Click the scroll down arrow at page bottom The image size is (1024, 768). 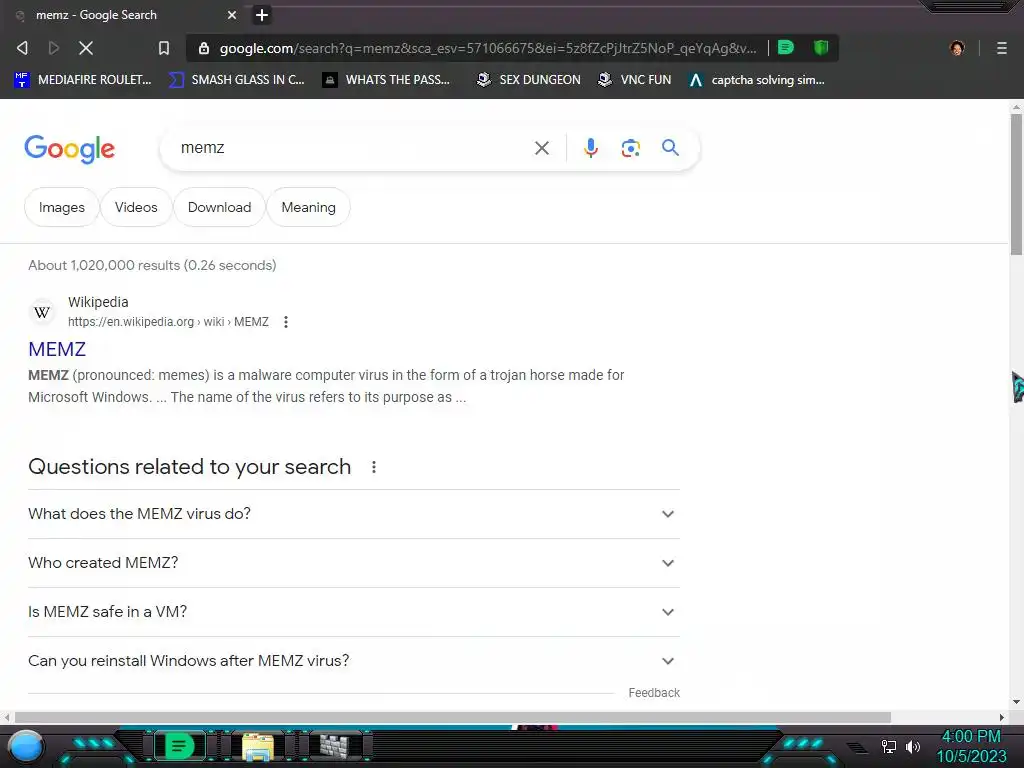click(x=1016, y=702)
